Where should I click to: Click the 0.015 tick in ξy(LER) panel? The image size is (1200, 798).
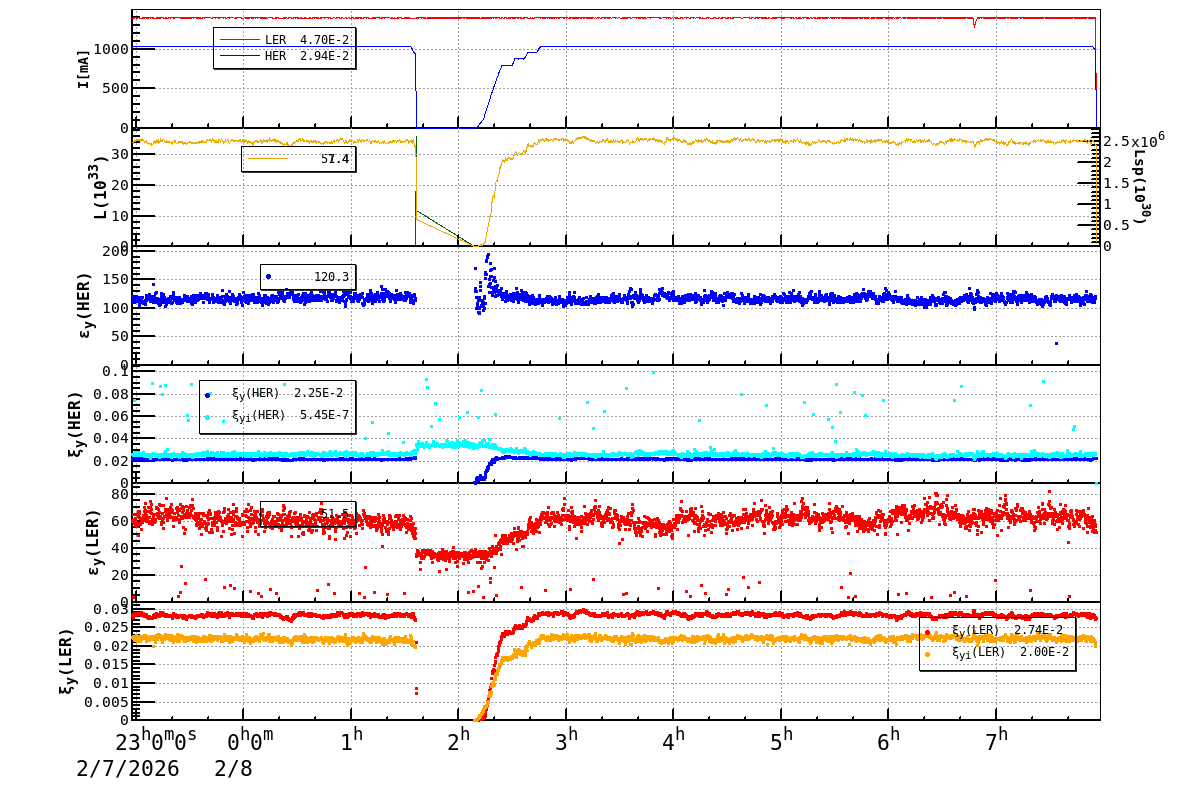[107, 665]
